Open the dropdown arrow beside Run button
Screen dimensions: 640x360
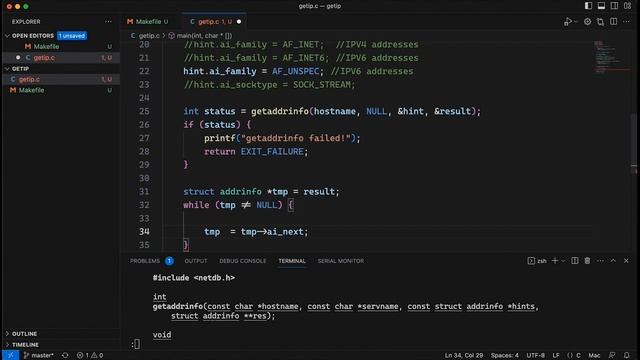coord(576,22)
